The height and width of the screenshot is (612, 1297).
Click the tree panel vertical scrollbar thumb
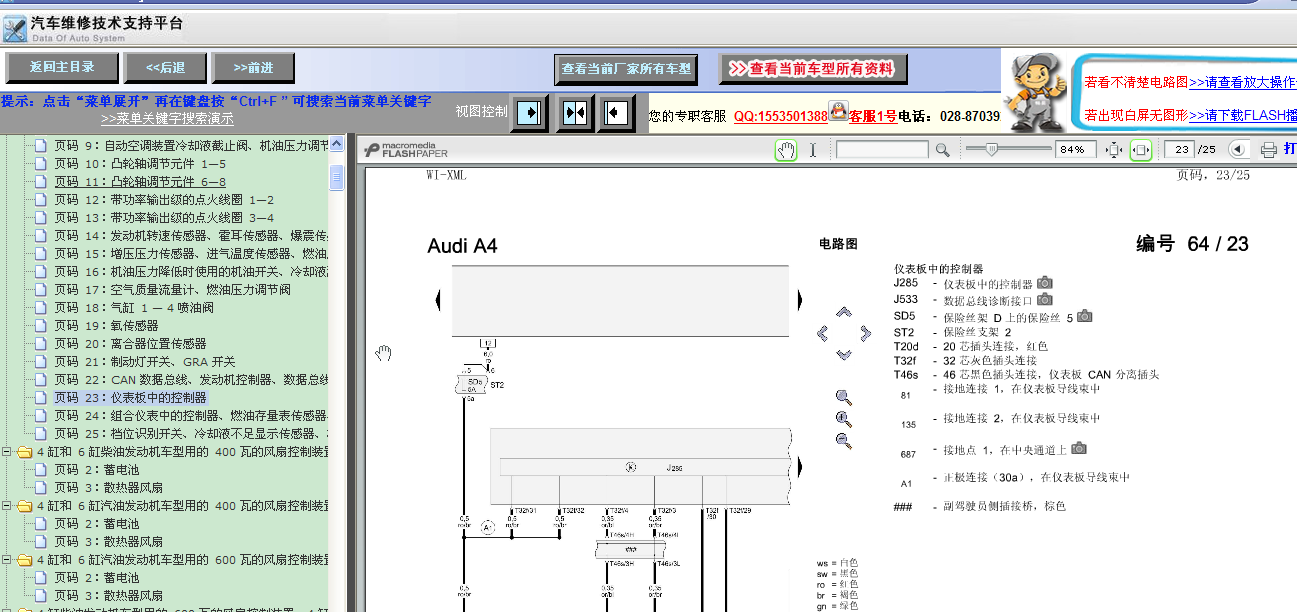tap(337, 178)
